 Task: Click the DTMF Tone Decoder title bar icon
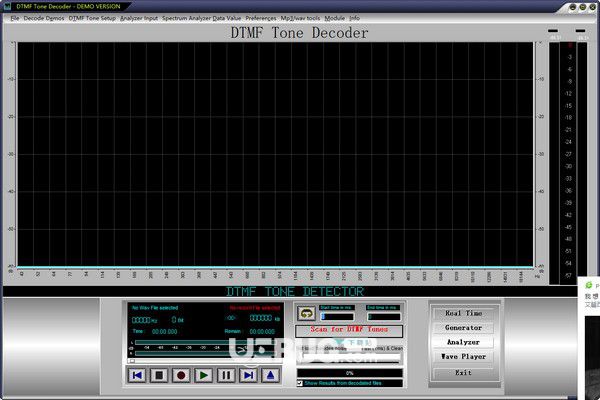coord(7,6)
